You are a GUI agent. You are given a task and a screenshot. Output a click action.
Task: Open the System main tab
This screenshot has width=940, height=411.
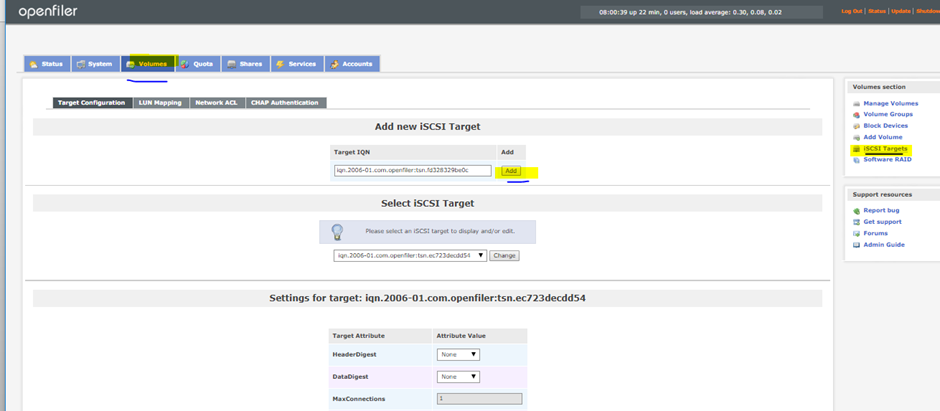point(95,64)
